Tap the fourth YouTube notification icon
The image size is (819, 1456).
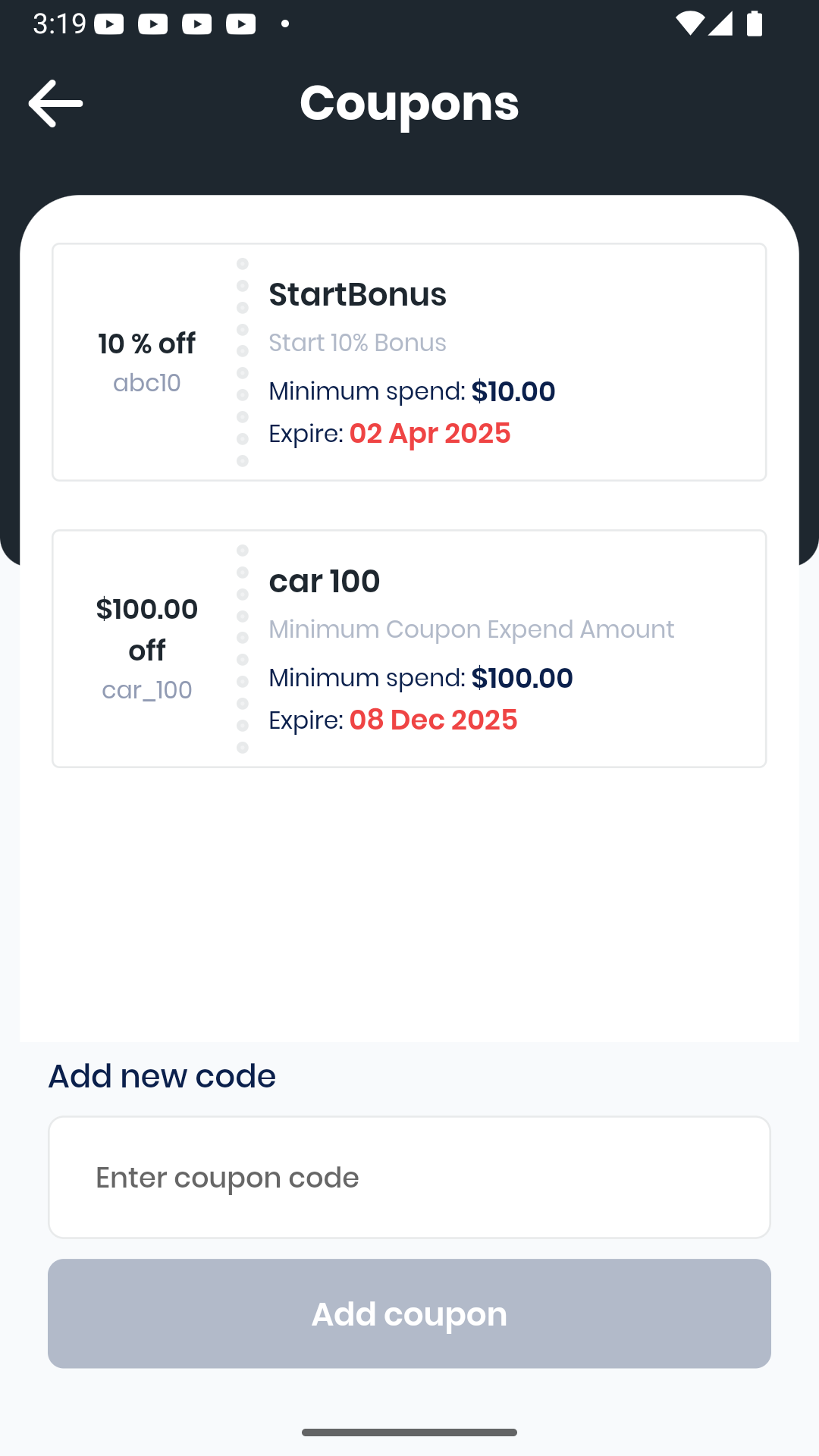click(x=241, y=24)
